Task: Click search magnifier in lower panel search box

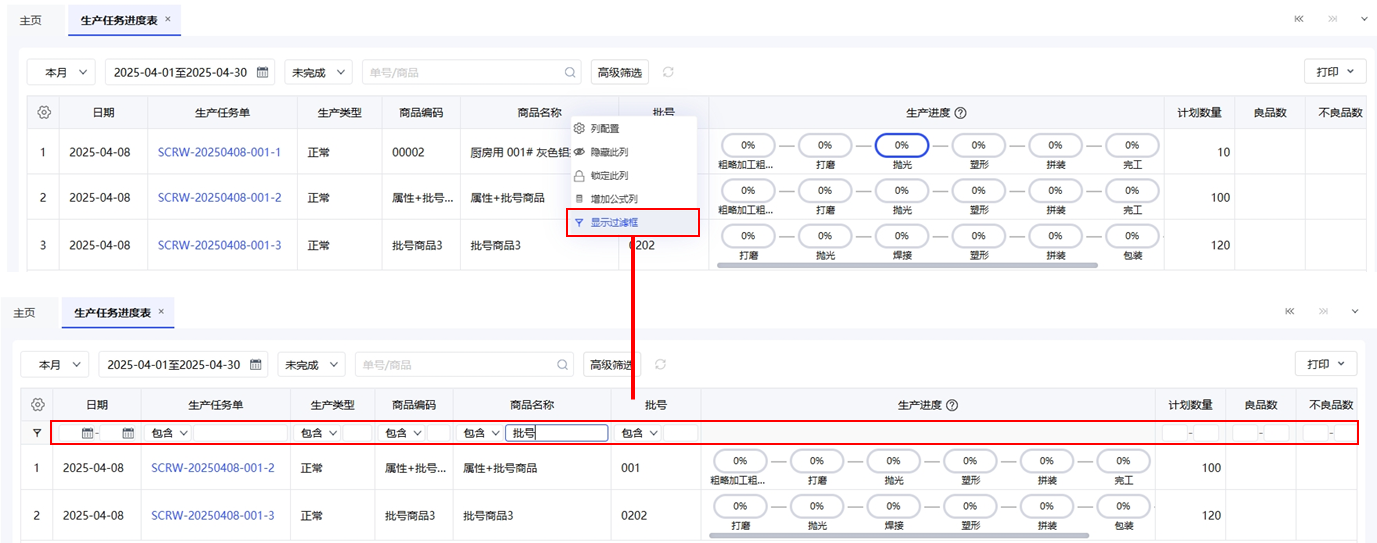Action: click(563, 364)
